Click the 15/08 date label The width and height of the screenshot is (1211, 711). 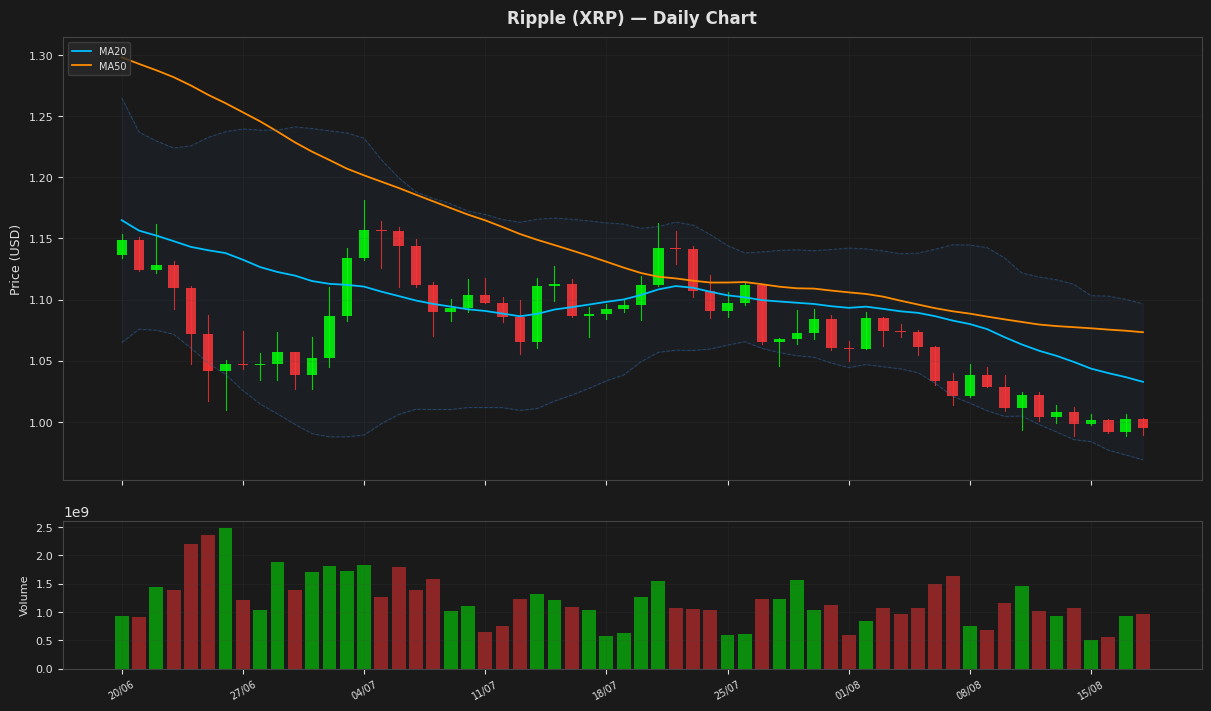[1089, 690]
